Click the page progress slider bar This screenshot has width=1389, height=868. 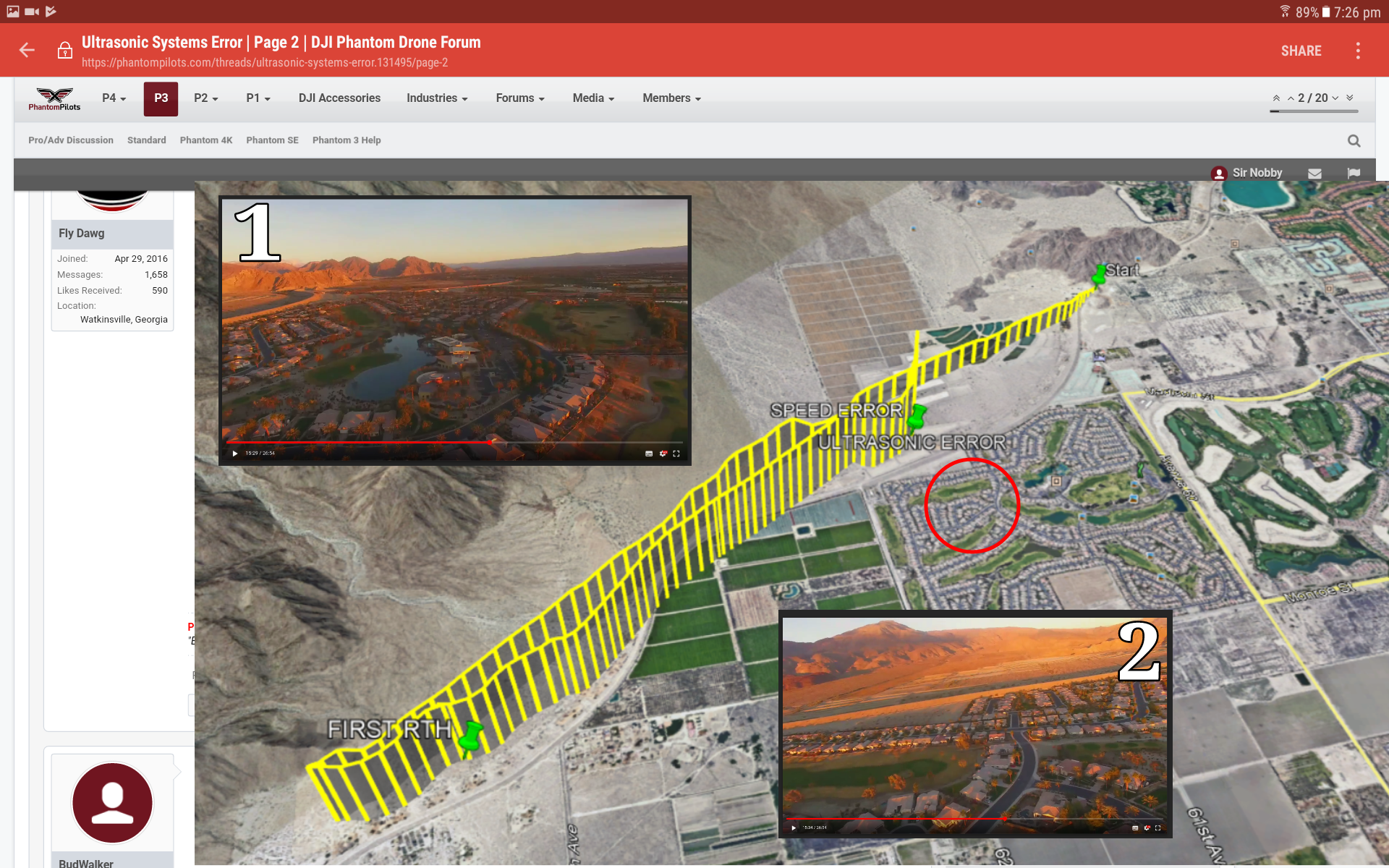1314,111
